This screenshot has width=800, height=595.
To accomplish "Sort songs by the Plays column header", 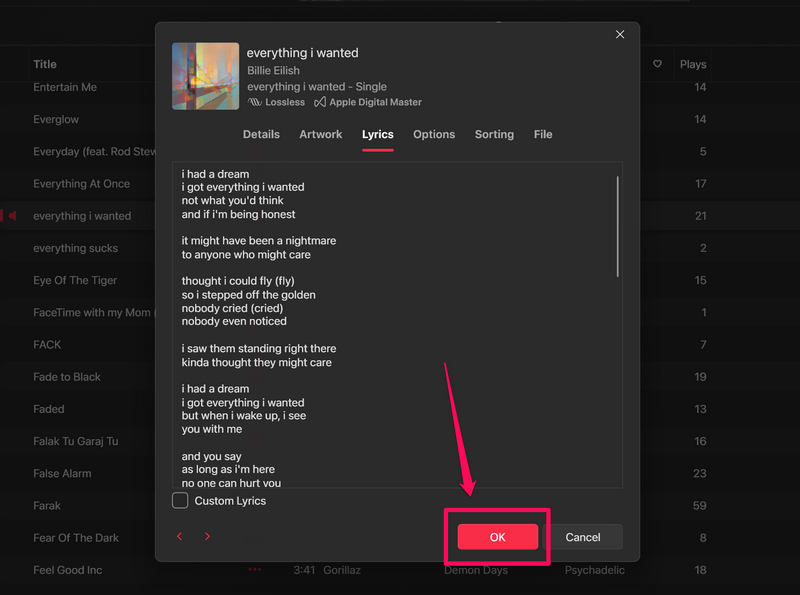I will click(x=693, y=64).
